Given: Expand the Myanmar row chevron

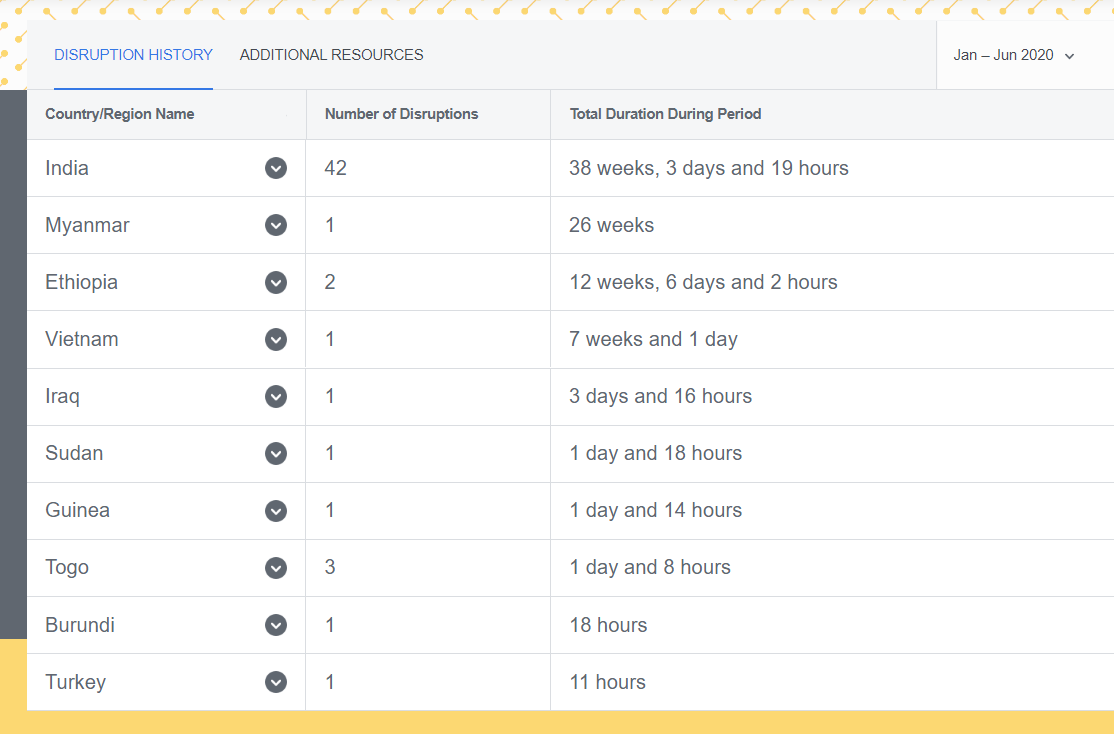Looking at the screenshot, I should [276, 225].
